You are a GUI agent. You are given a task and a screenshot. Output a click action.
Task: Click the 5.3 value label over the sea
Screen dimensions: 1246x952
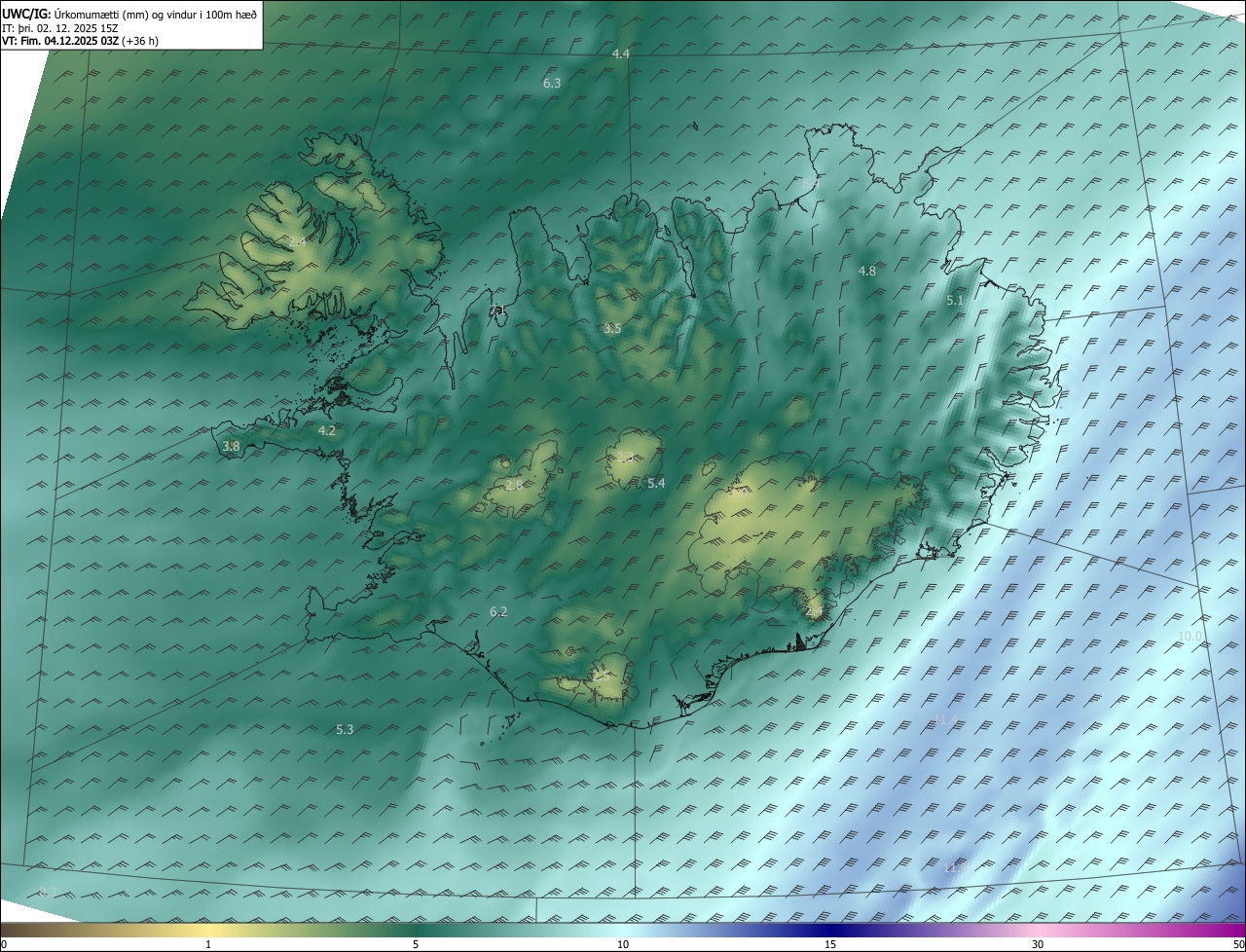point(345,729)
